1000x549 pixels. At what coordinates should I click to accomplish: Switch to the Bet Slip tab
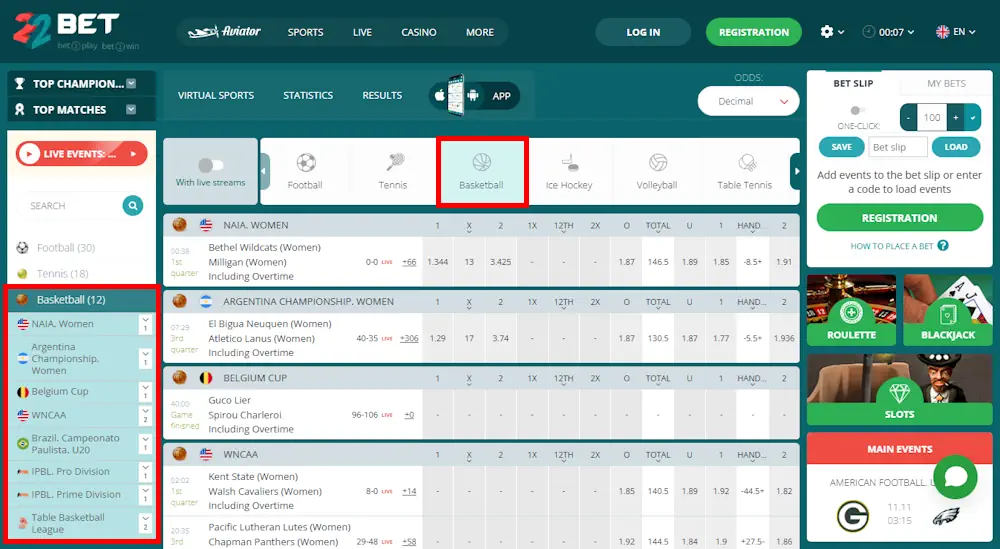(853, 83)
